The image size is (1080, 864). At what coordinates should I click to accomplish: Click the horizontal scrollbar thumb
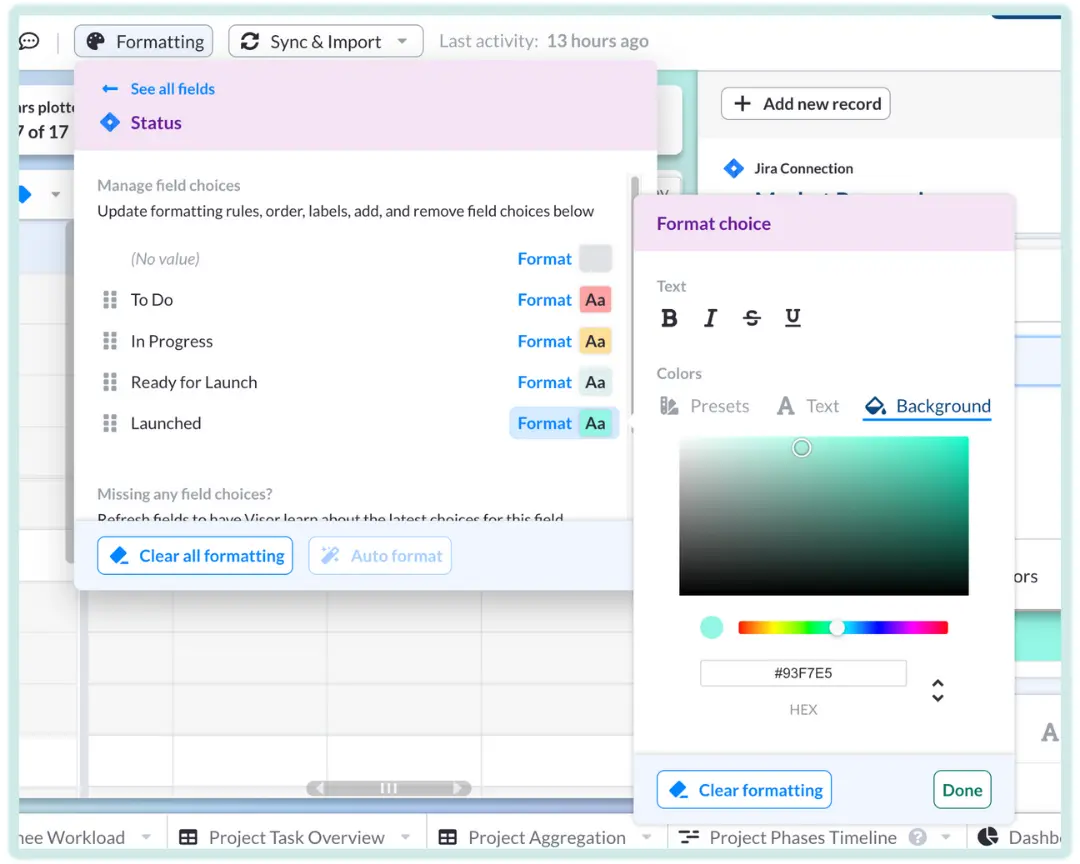coord(388,788)
